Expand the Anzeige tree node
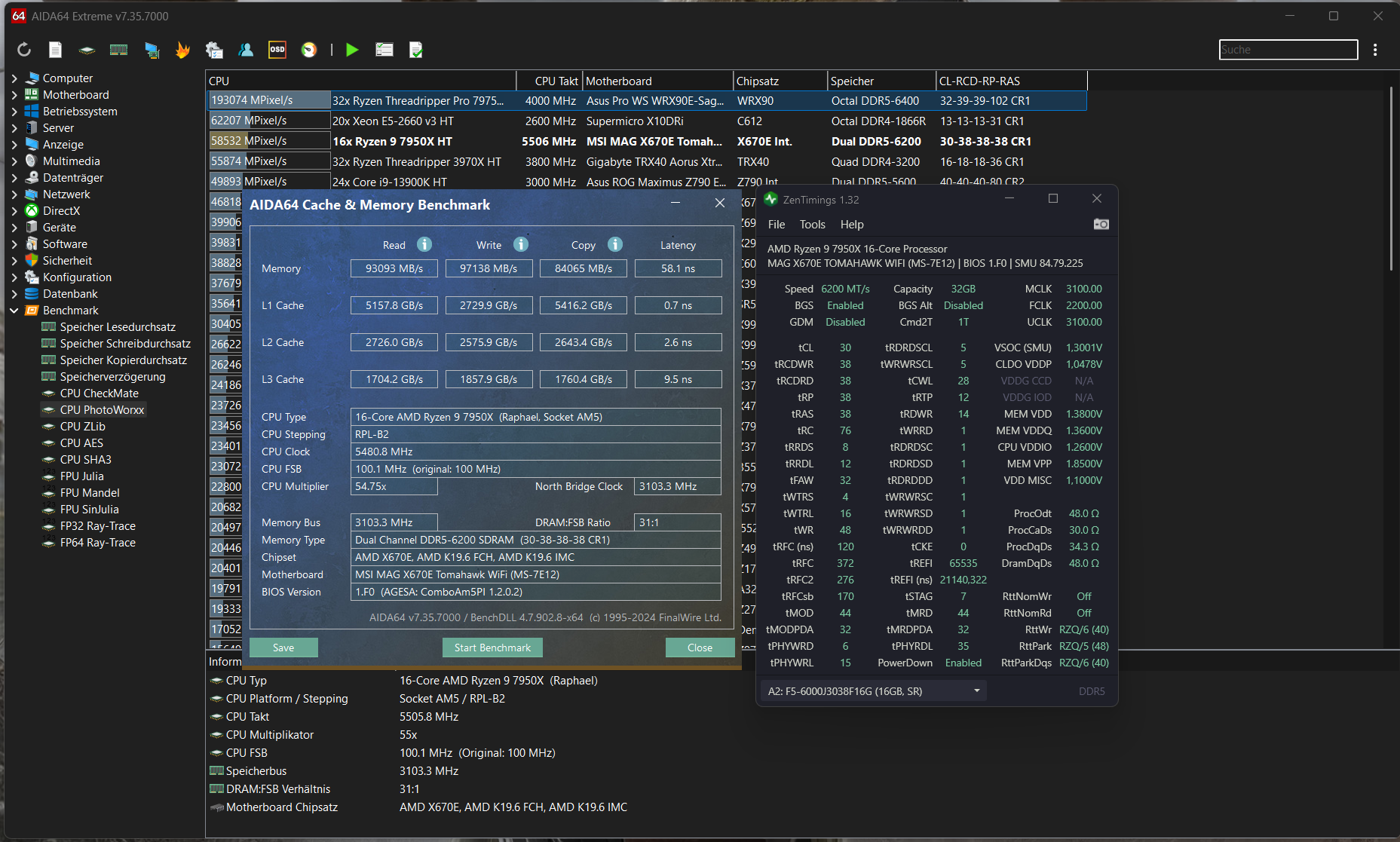Image resolution: width=1400 pixels, height=842 pixels. tap(14, 145)
